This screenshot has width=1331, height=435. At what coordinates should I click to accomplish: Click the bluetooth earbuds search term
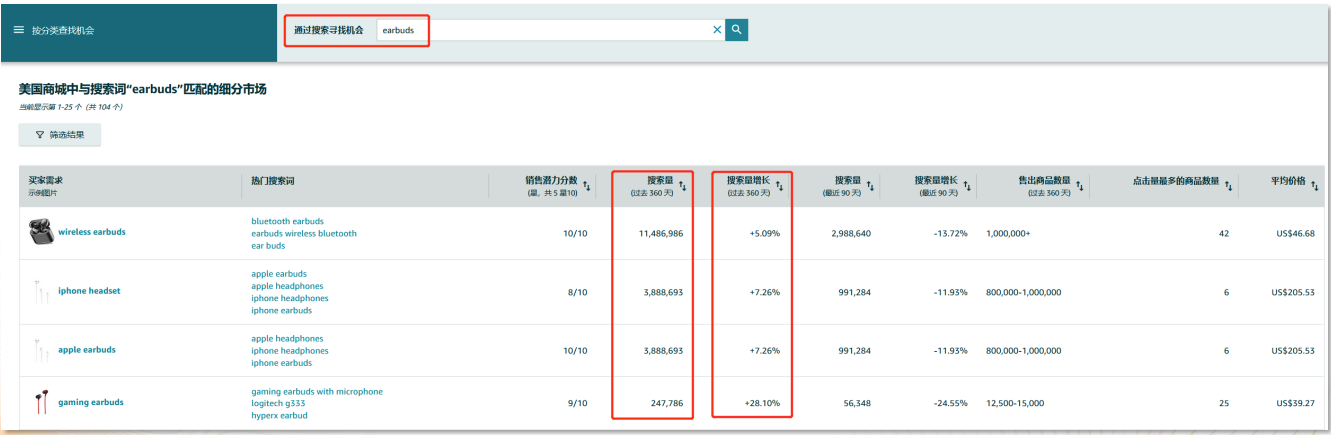pyautogui.click(x=287, y=221)
